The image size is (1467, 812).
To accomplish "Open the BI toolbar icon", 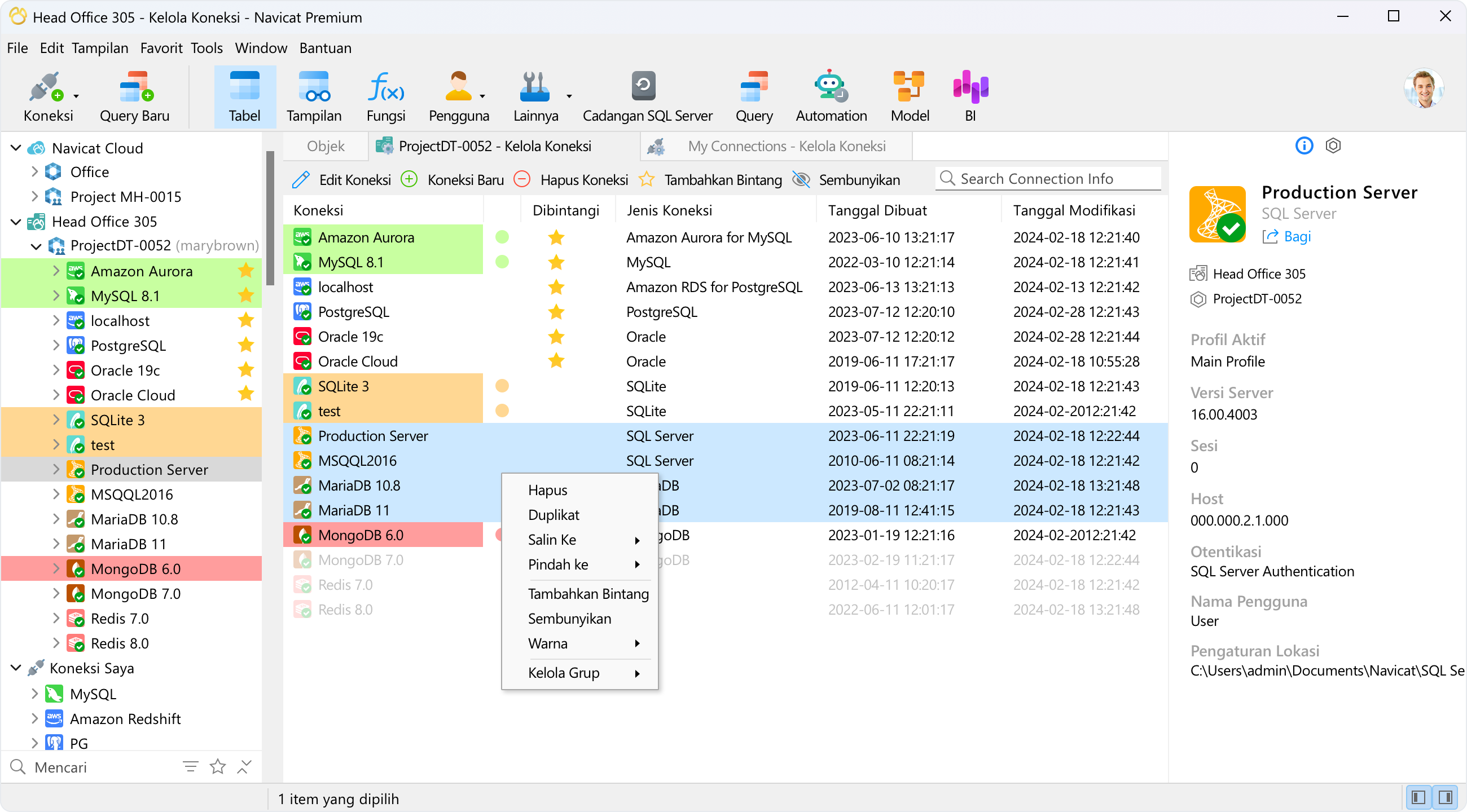I will click(970, 97).
